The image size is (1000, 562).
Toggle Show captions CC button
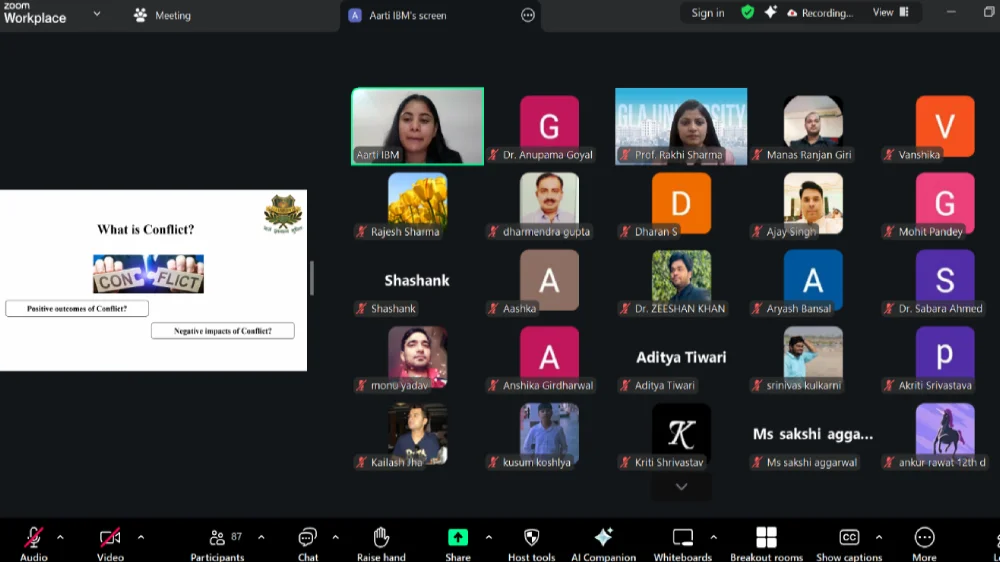849,538
